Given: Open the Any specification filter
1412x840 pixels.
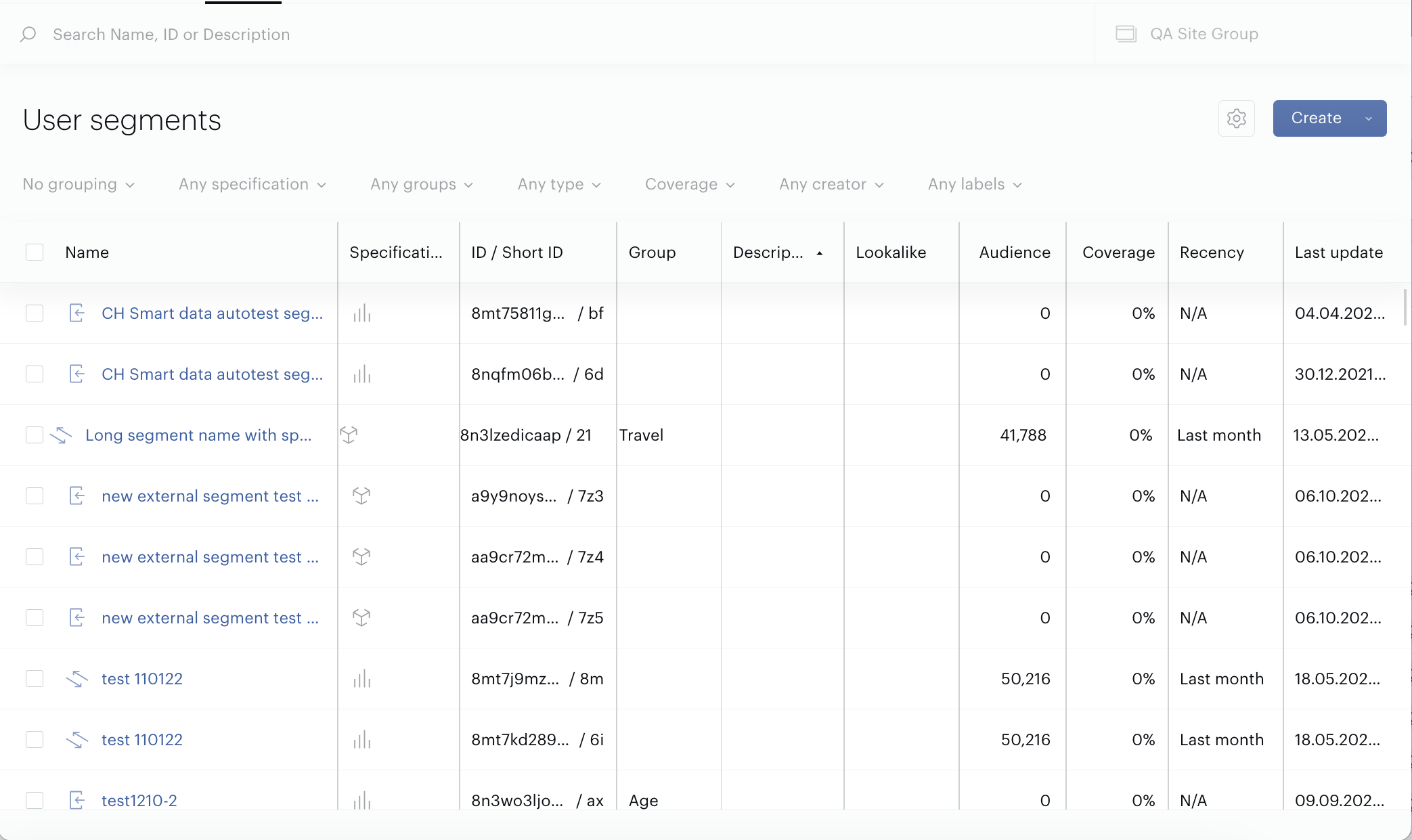Looking at the screenshot, I should click(252, 185).
